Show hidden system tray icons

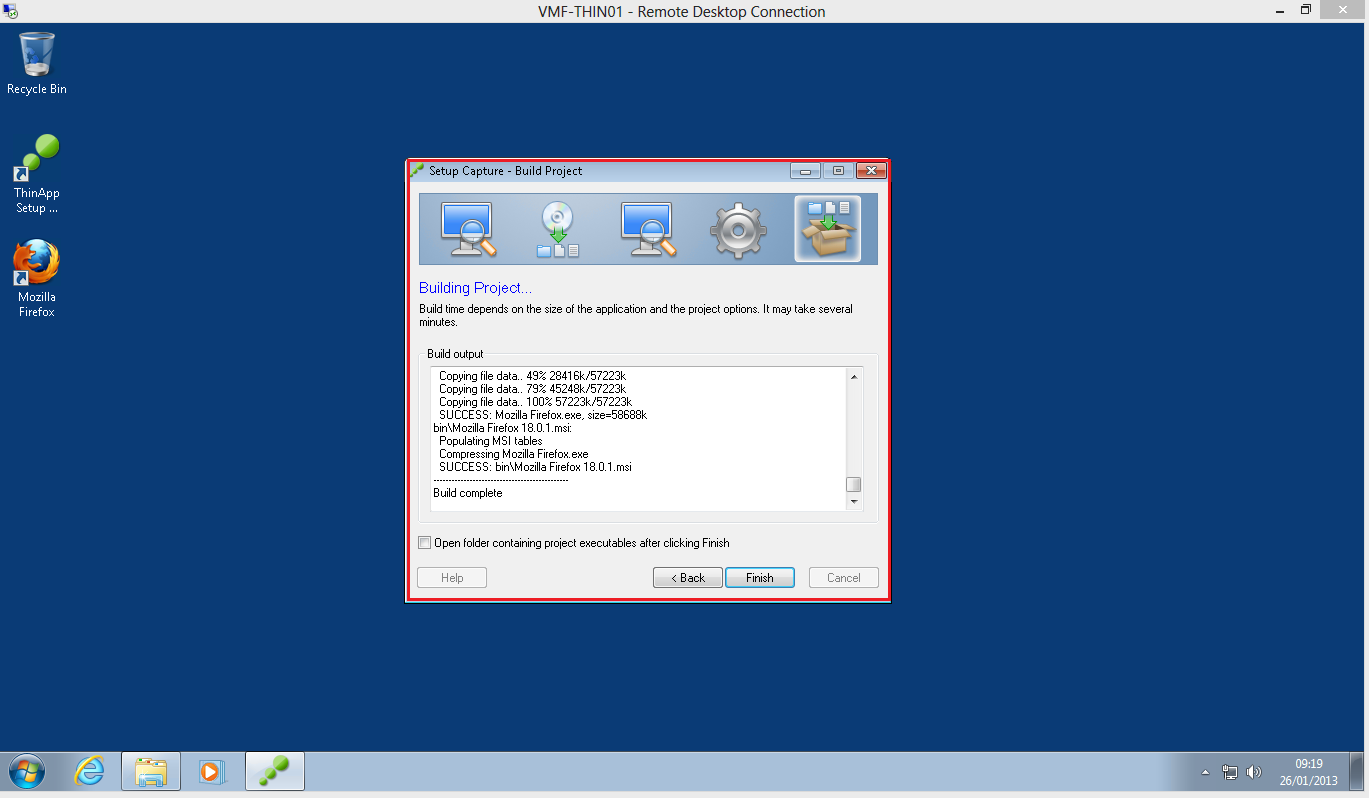pyautogui.click(x=1205, y=773)
